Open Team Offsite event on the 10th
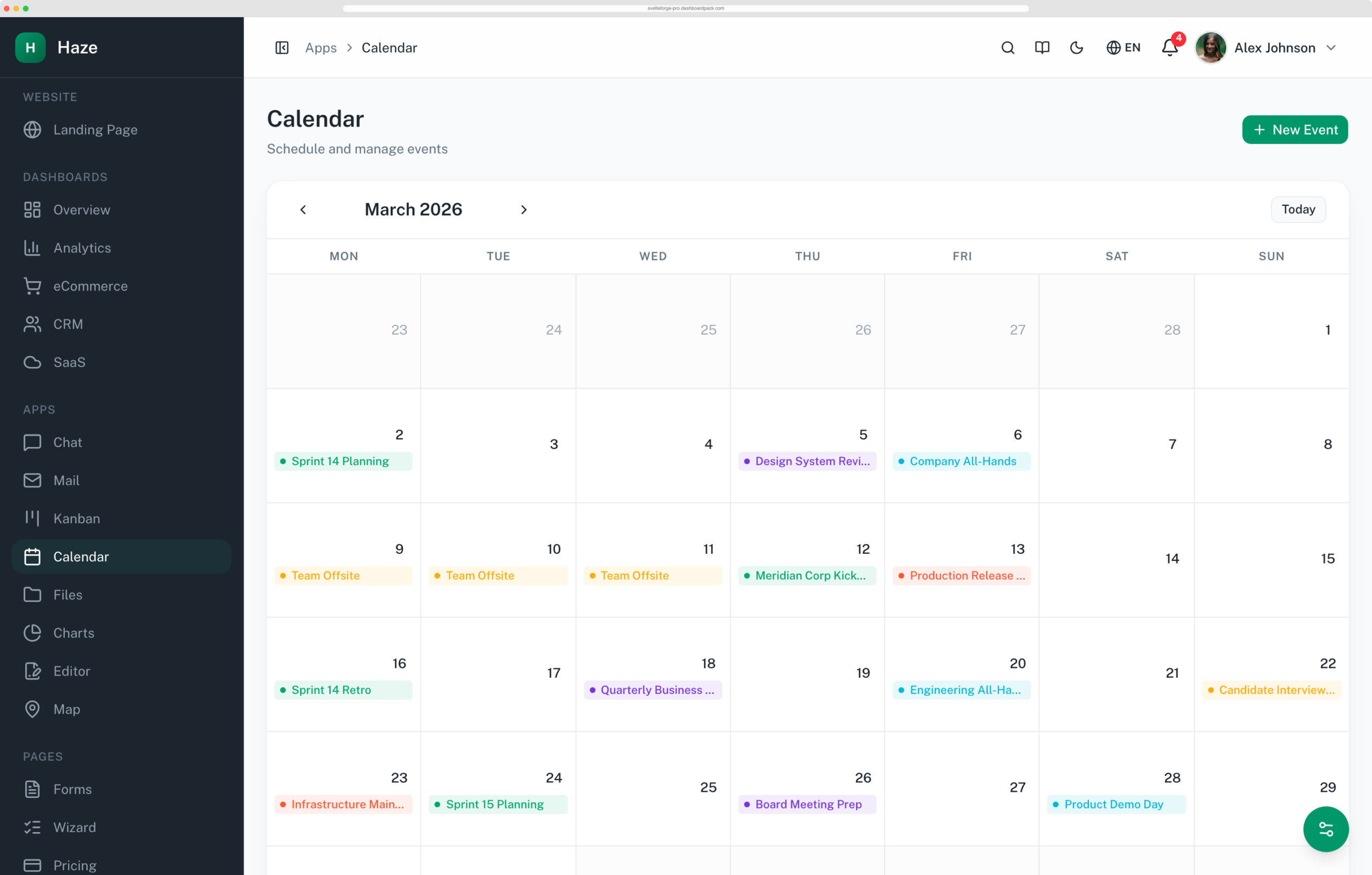Viewport: 1372px width, 875px height. pyautogui.click(x=498, y=576)
